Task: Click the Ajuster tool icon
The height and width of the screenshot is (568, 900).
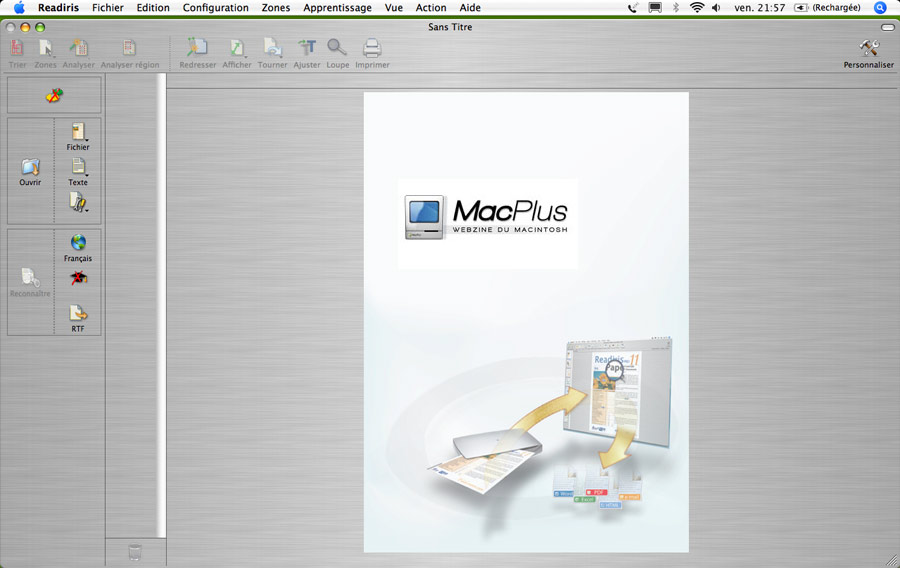Action: click(307, 49)
